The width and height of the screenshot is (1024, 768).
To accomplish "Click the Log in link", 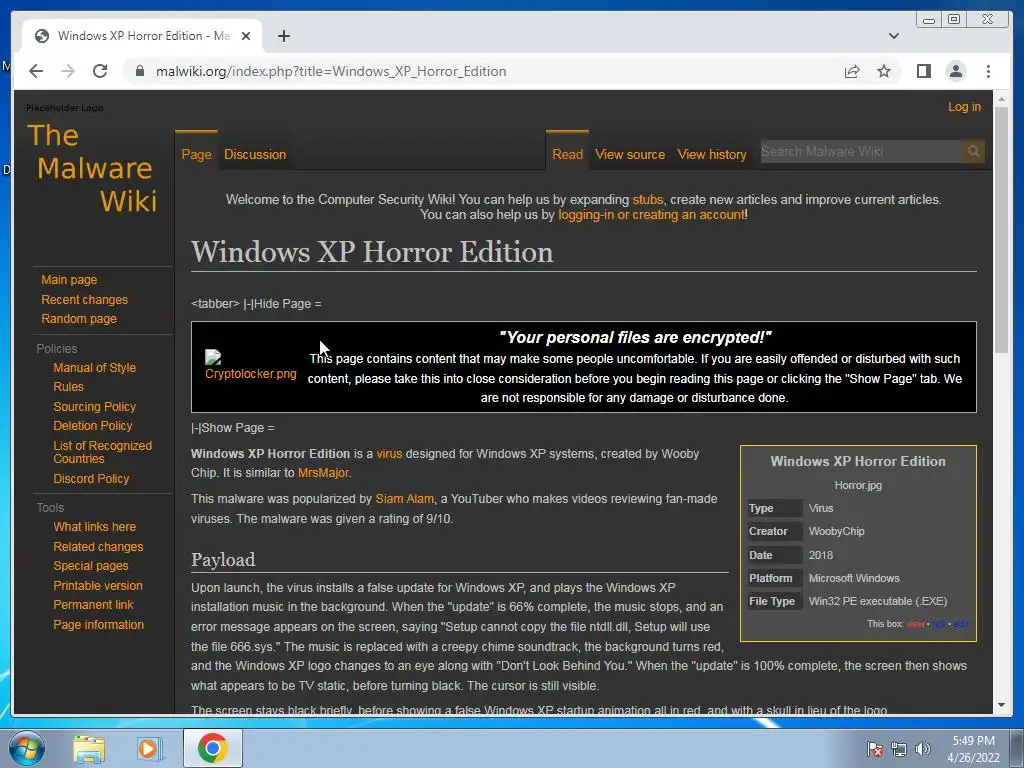I will (x=965, y=106).
